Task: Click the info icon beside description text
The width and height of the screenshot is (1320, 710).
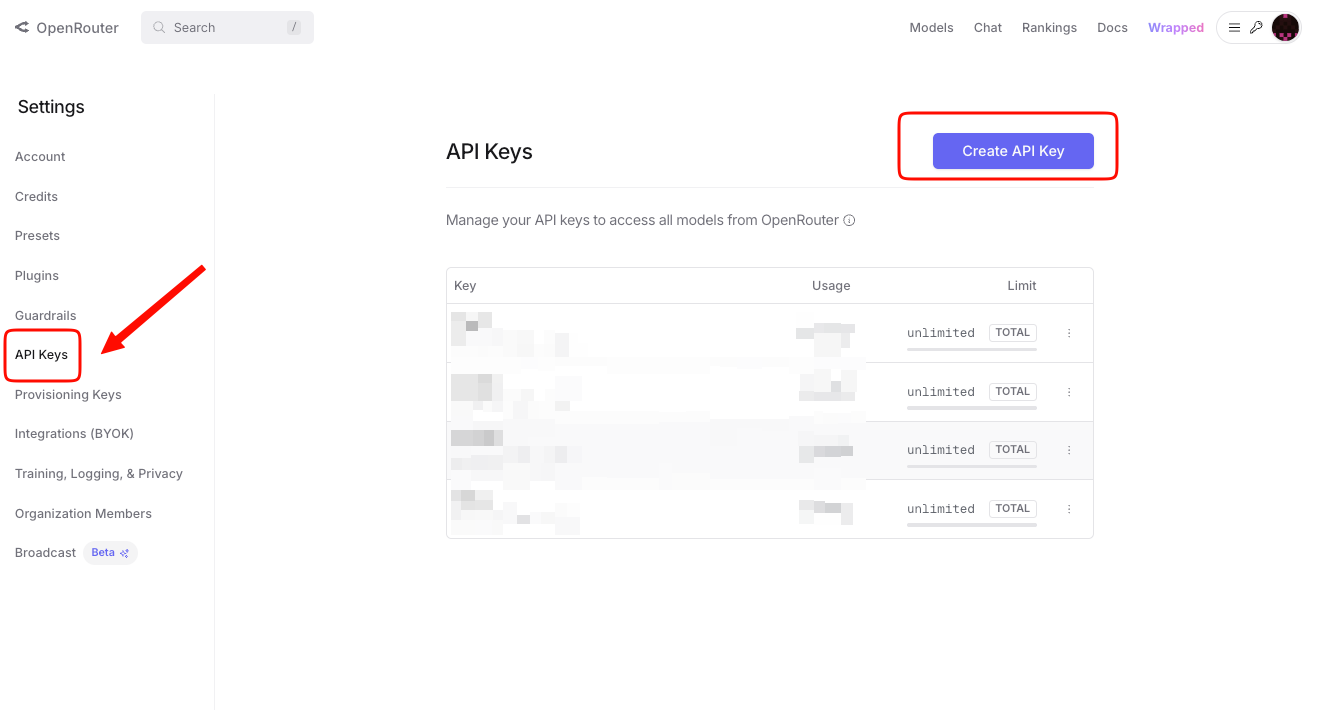Action: tap(849, 220)
